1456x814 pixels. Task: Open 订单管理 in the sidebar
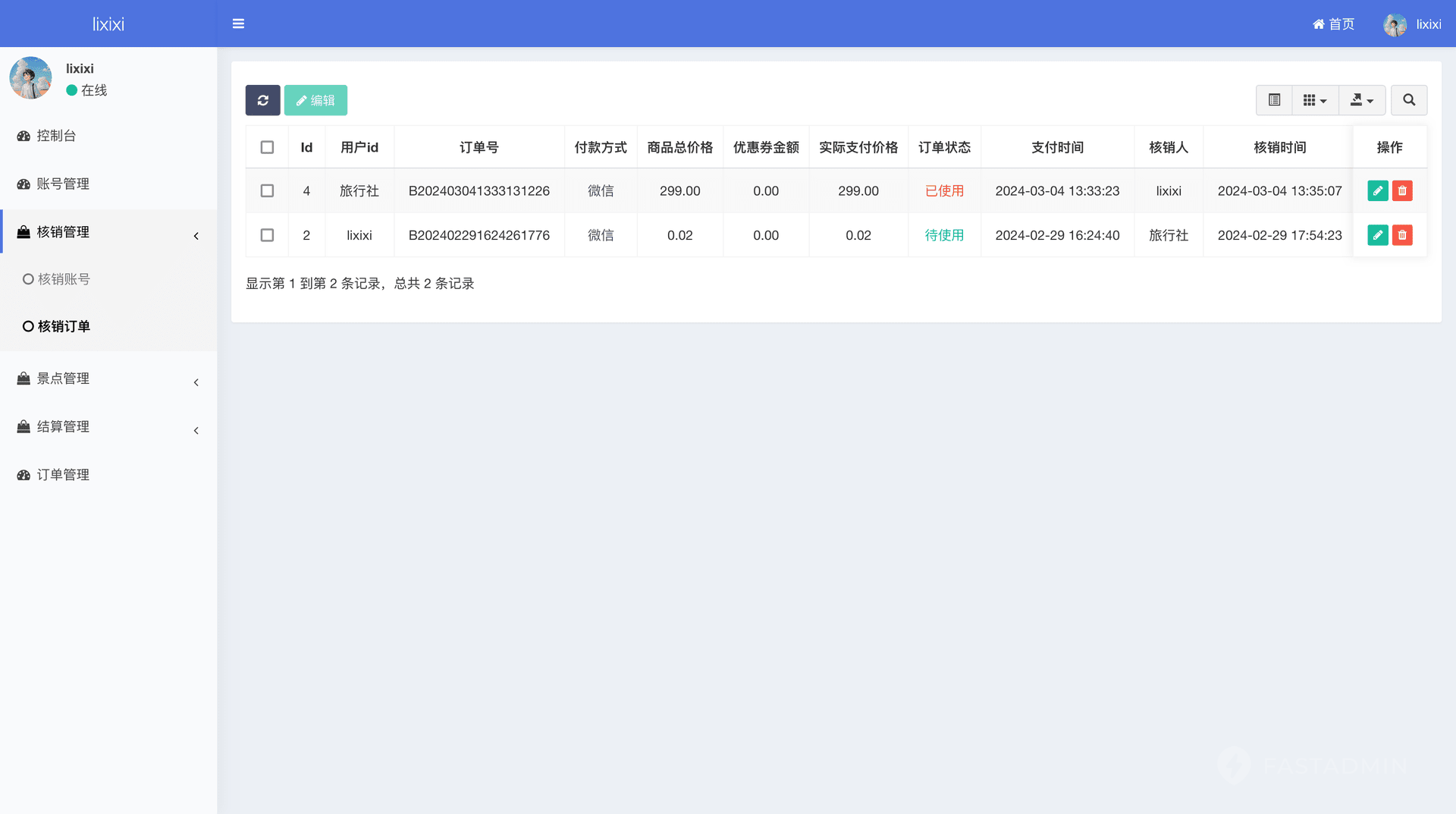(63, 475)
